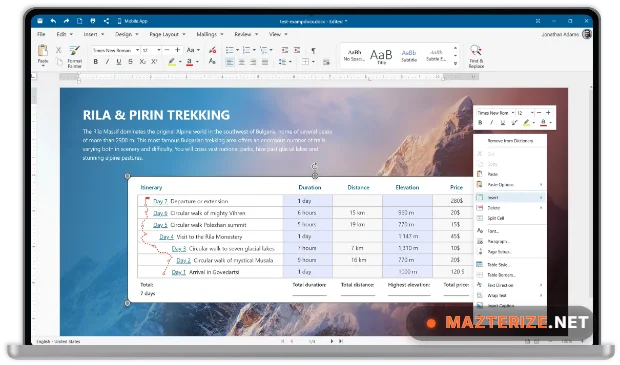Open the highlight color dropdown arrow in ribbon

click(x=180, y=62)
